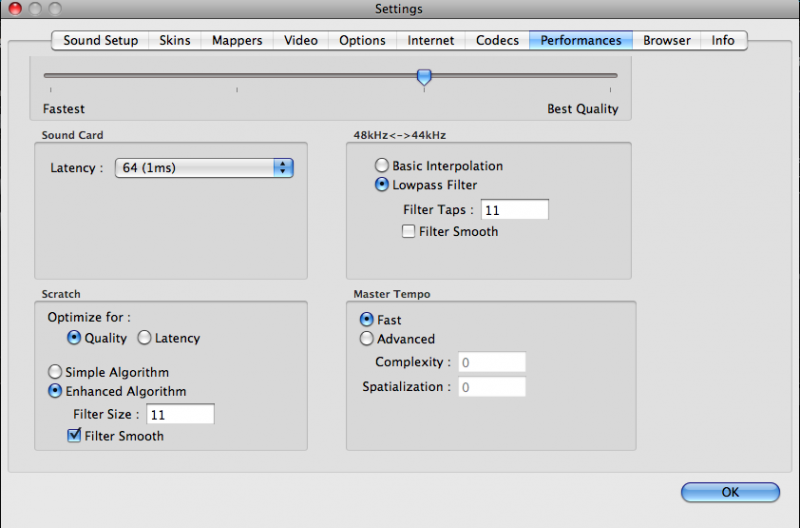Enable Filter Smooth under Lowpass Filter
The height and width of the screenshot is (528, 800).
(x=408, y=232)
